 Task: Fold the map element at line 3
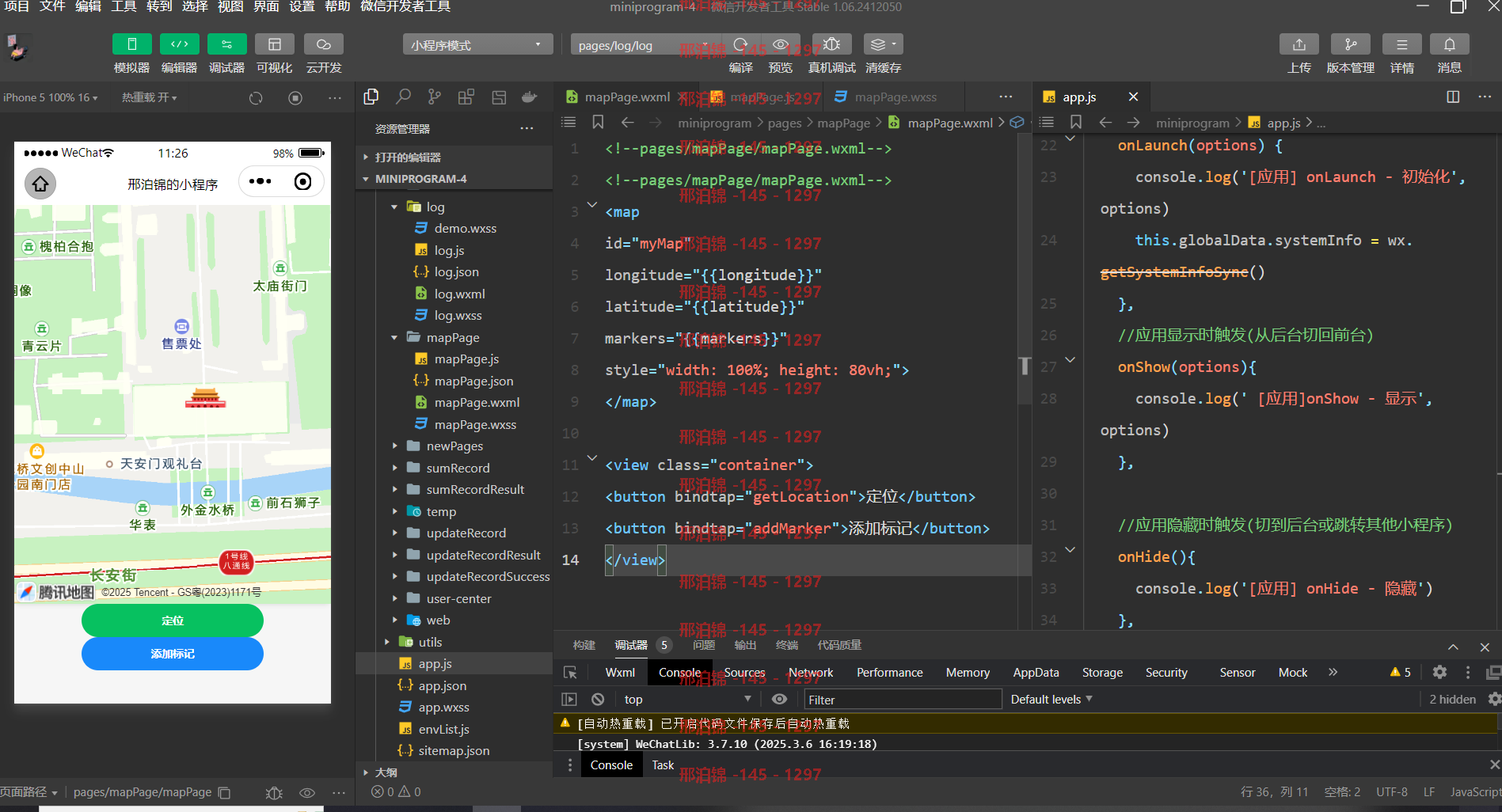coord(591,205)
